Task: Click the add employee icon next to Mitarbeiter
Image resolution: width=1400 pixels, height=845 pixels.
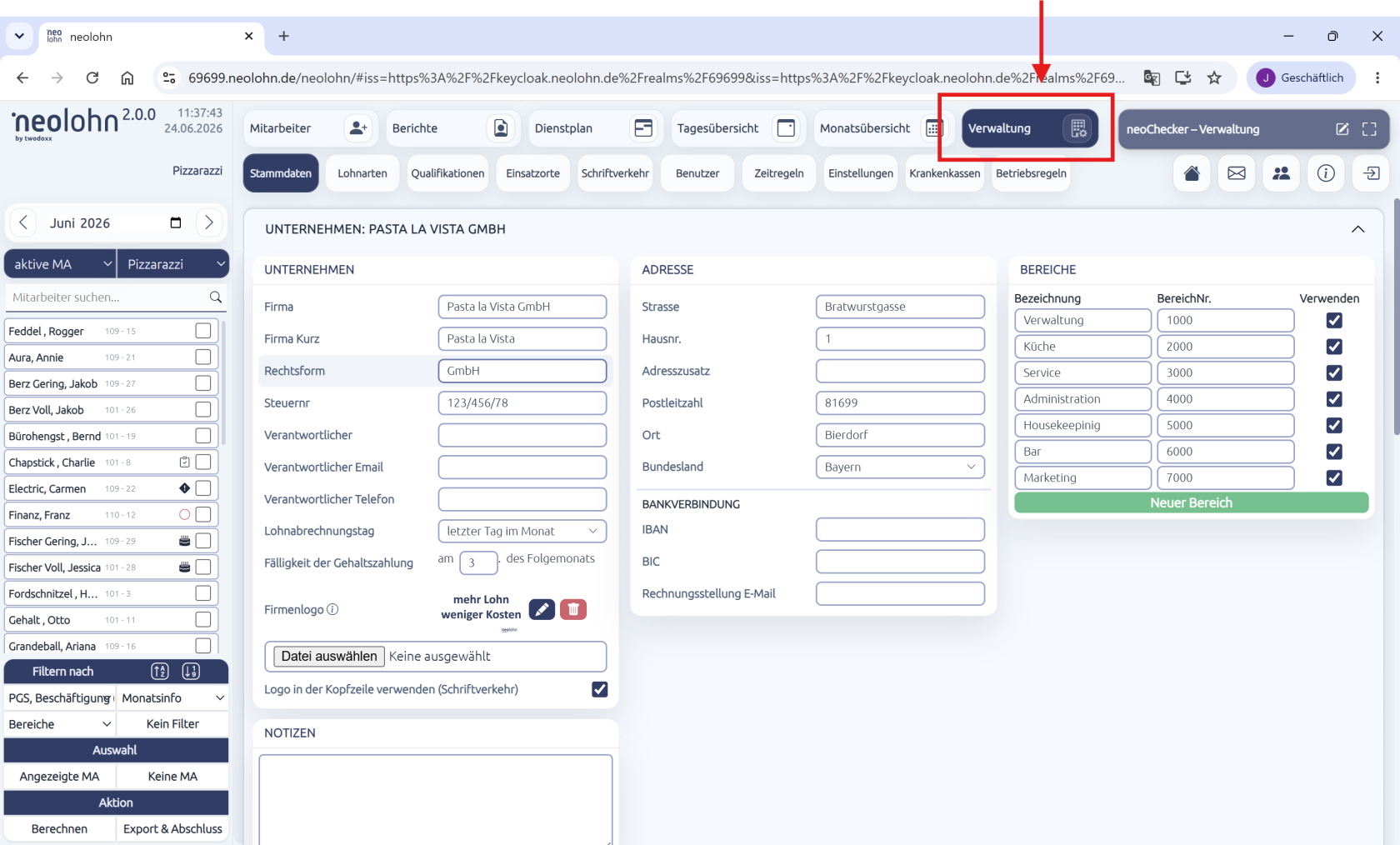Action: coord(358,128)
